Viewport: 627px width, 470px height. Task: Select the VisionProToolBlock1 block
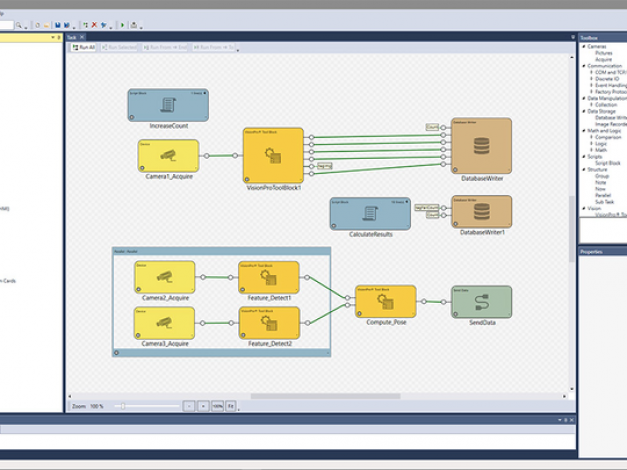pyautogui.click(x=273, y=155)
